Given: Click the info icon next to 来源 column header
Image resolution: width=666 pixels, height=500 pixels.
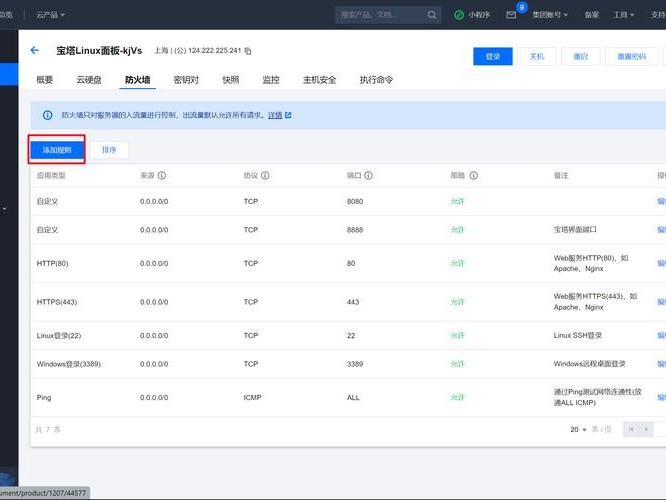Looking at the screenshot, I should coord(162,175).
